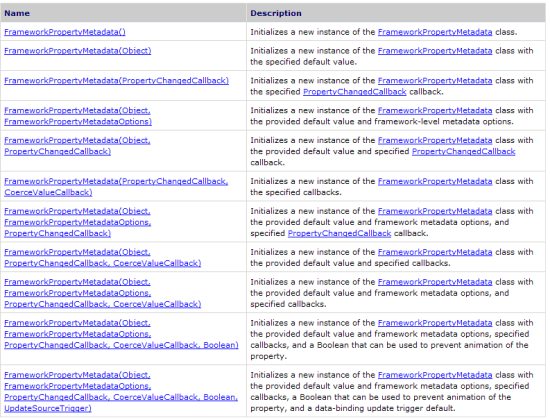Click class link in 'default value and specified callbacks' description
Viewport: 550px width, 420px height.
(435, 252)
